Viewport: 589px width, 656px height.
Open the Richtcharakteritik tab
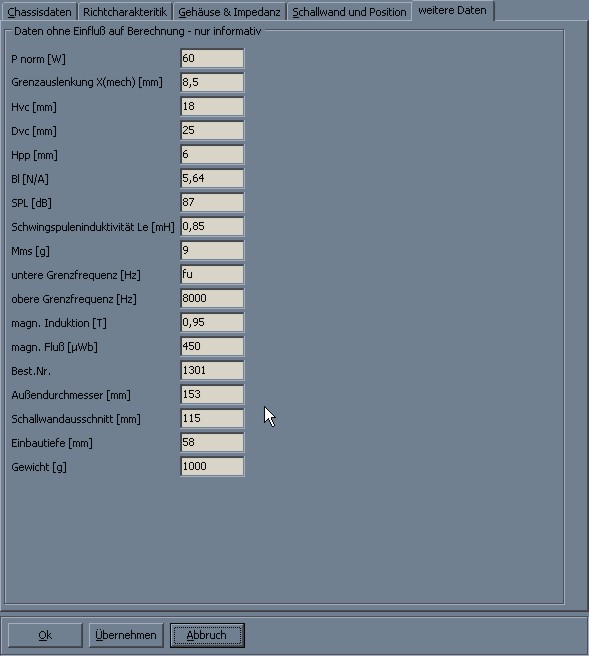125,12
